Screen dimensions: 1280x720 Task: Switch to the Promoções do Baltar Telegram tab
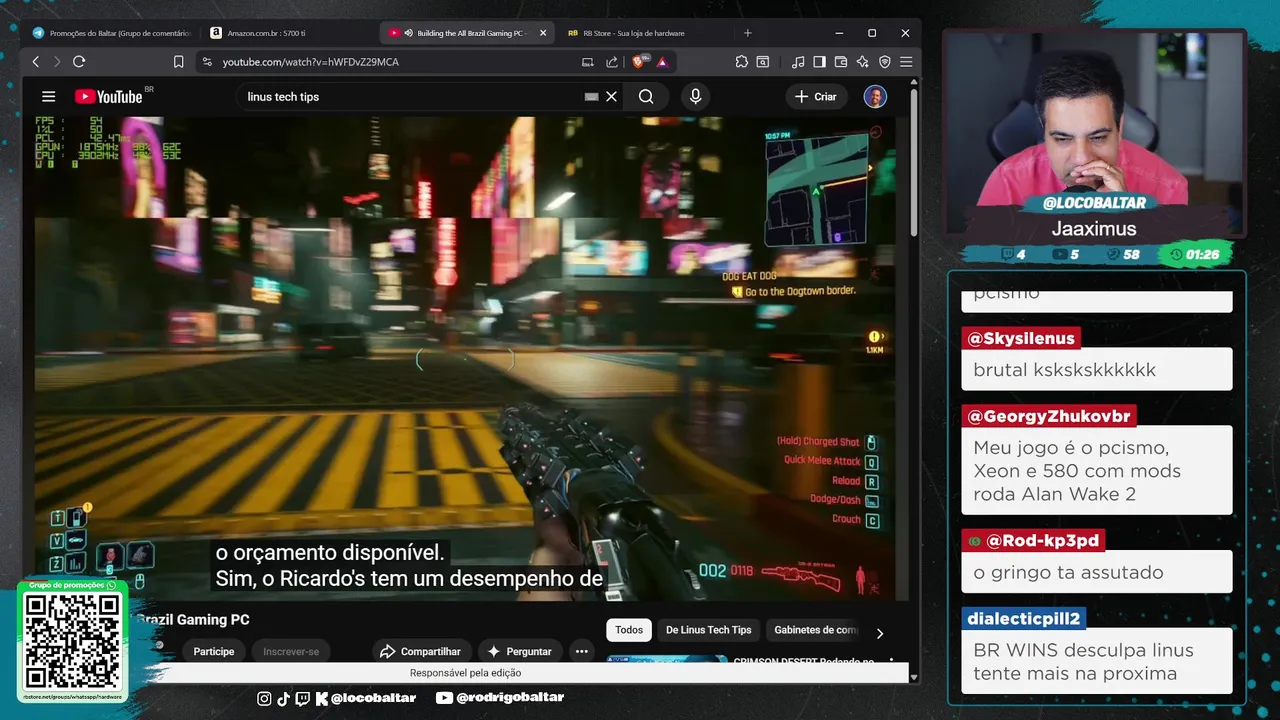(x=110, y=33)
